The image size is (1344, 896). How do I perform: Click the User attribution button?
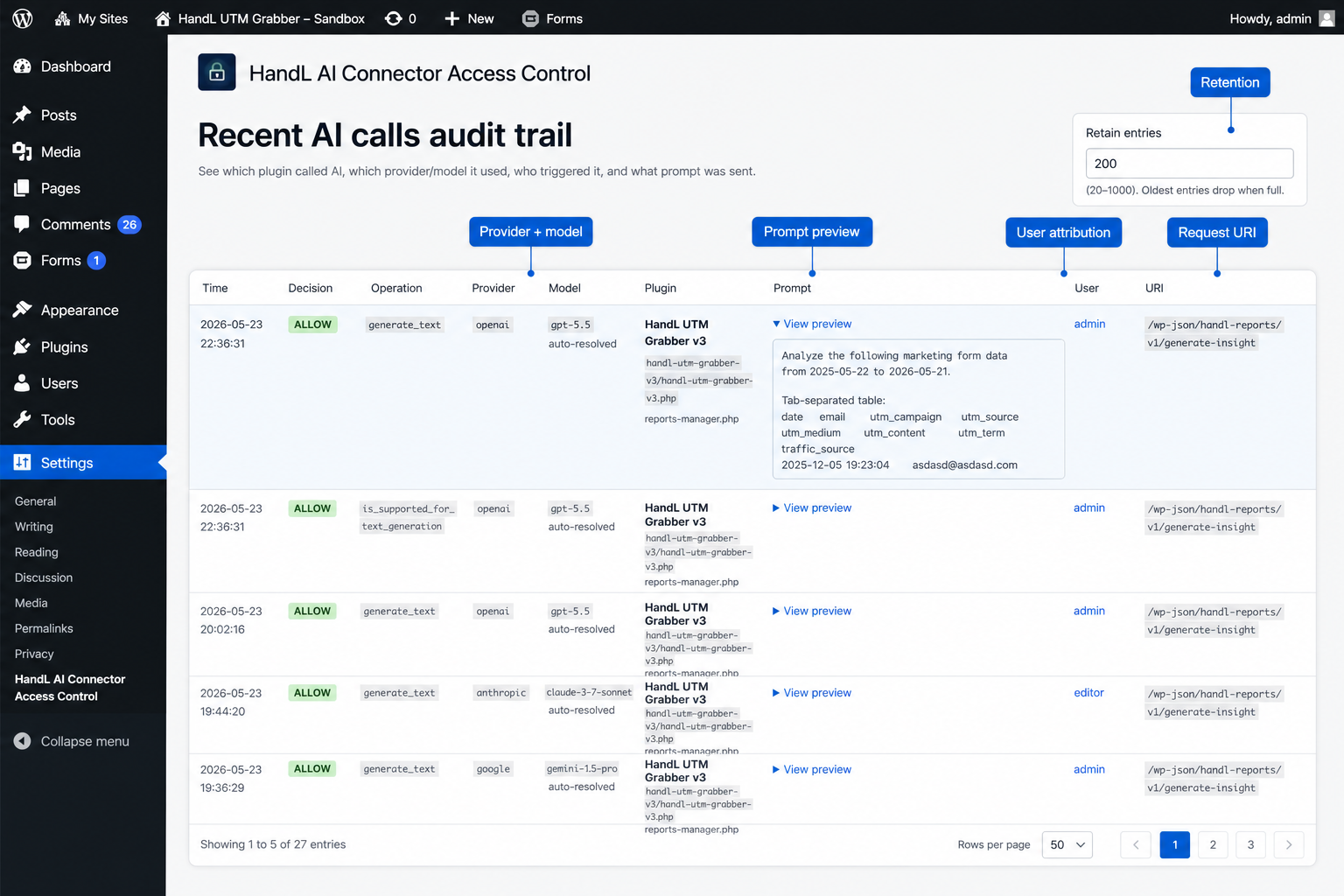point(1063,233)
